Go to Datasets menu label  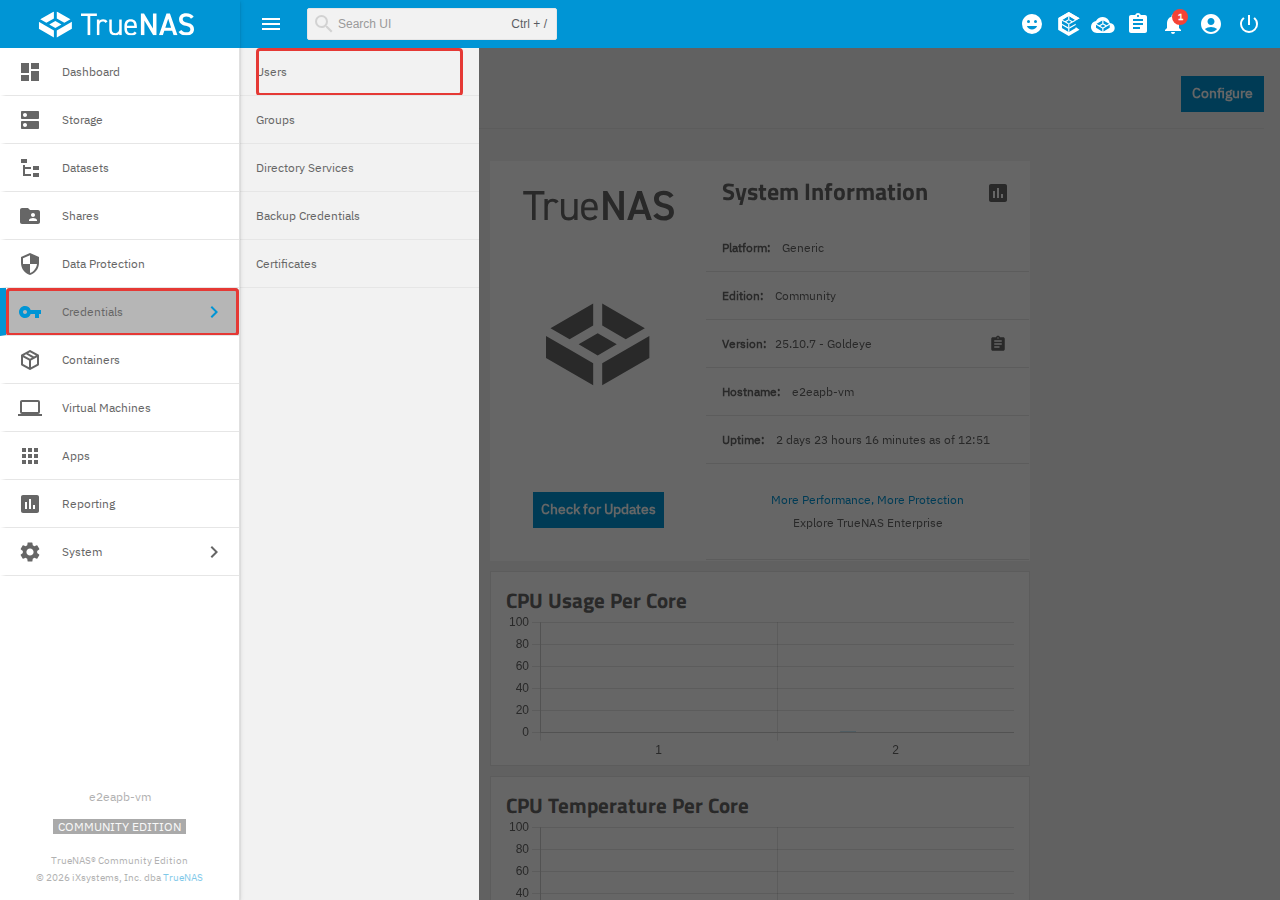coord(85,168)
